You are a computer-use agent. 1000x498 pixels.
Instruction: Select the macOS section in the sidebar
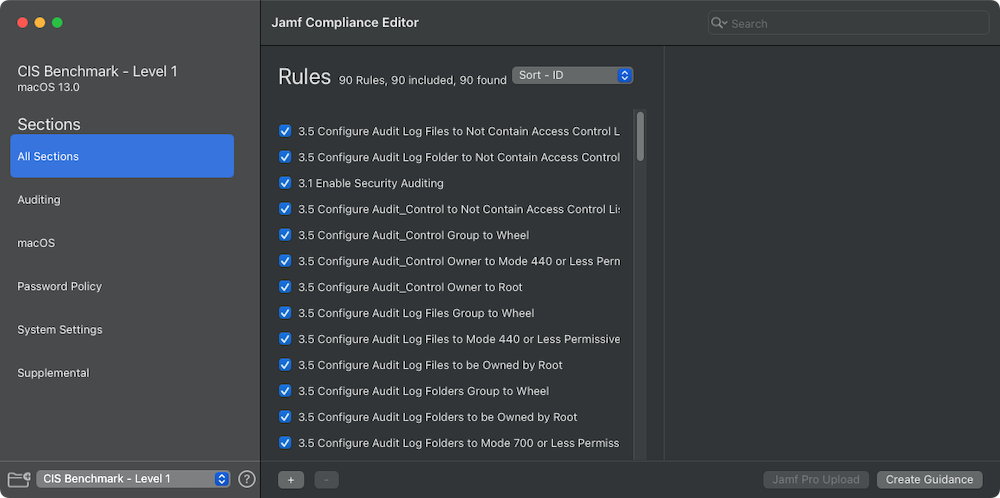point(36,243)
